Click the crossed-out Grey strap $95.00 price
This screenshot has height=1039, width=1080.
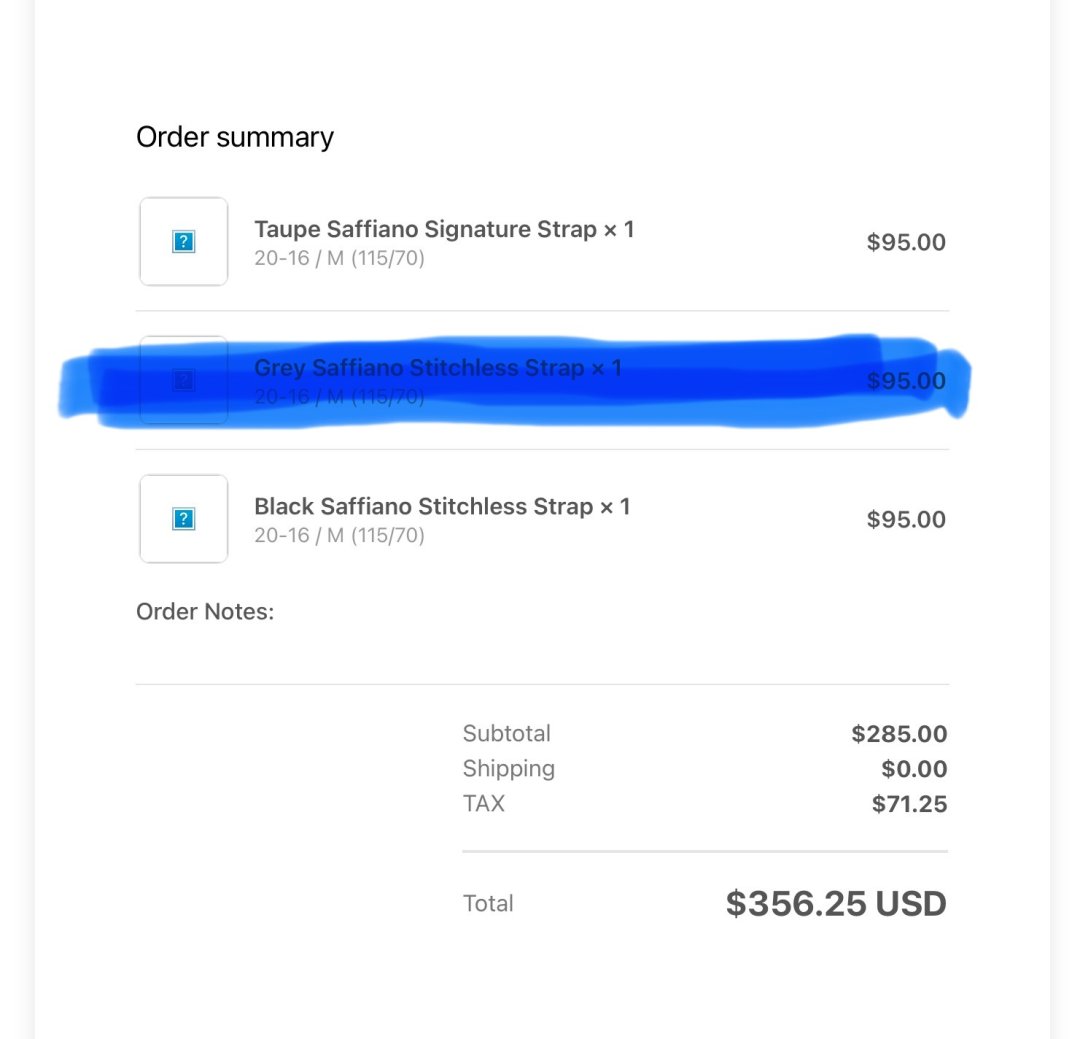(906, 381)
